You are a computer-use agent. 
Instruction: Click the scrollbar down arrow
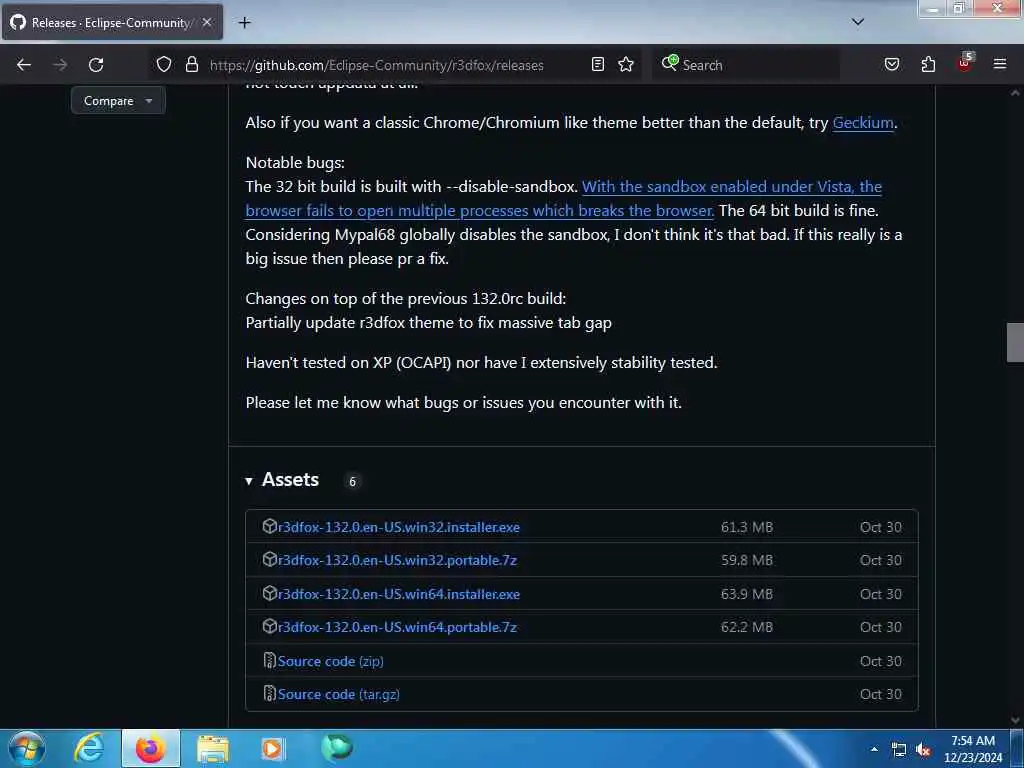click(x=1015, y=720)
